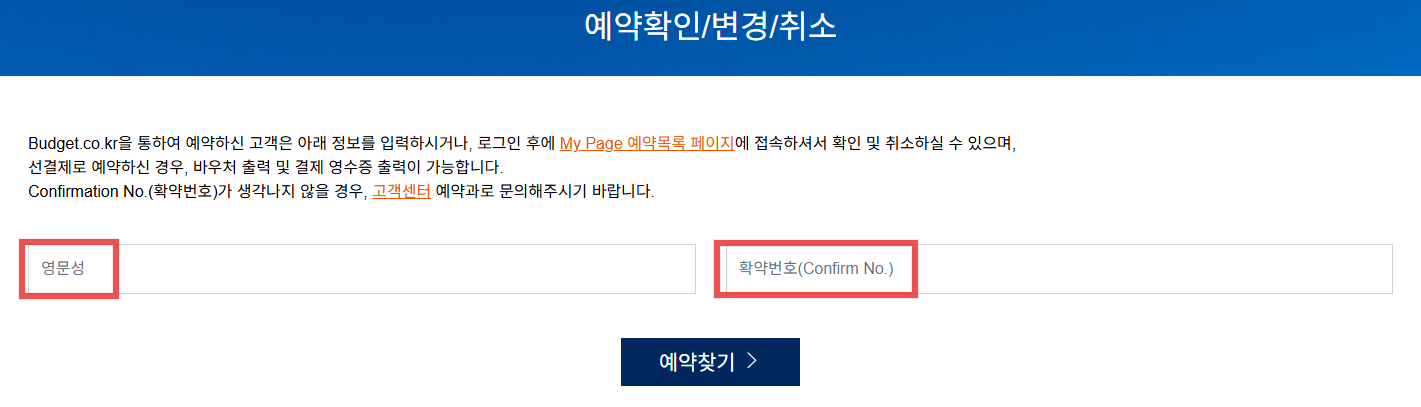The width and height of the screenshot is (1421, 407).
Task: Click the 예약확인/변경/취소 page heading
Action: pyautogui.click(x=710, y=27)
